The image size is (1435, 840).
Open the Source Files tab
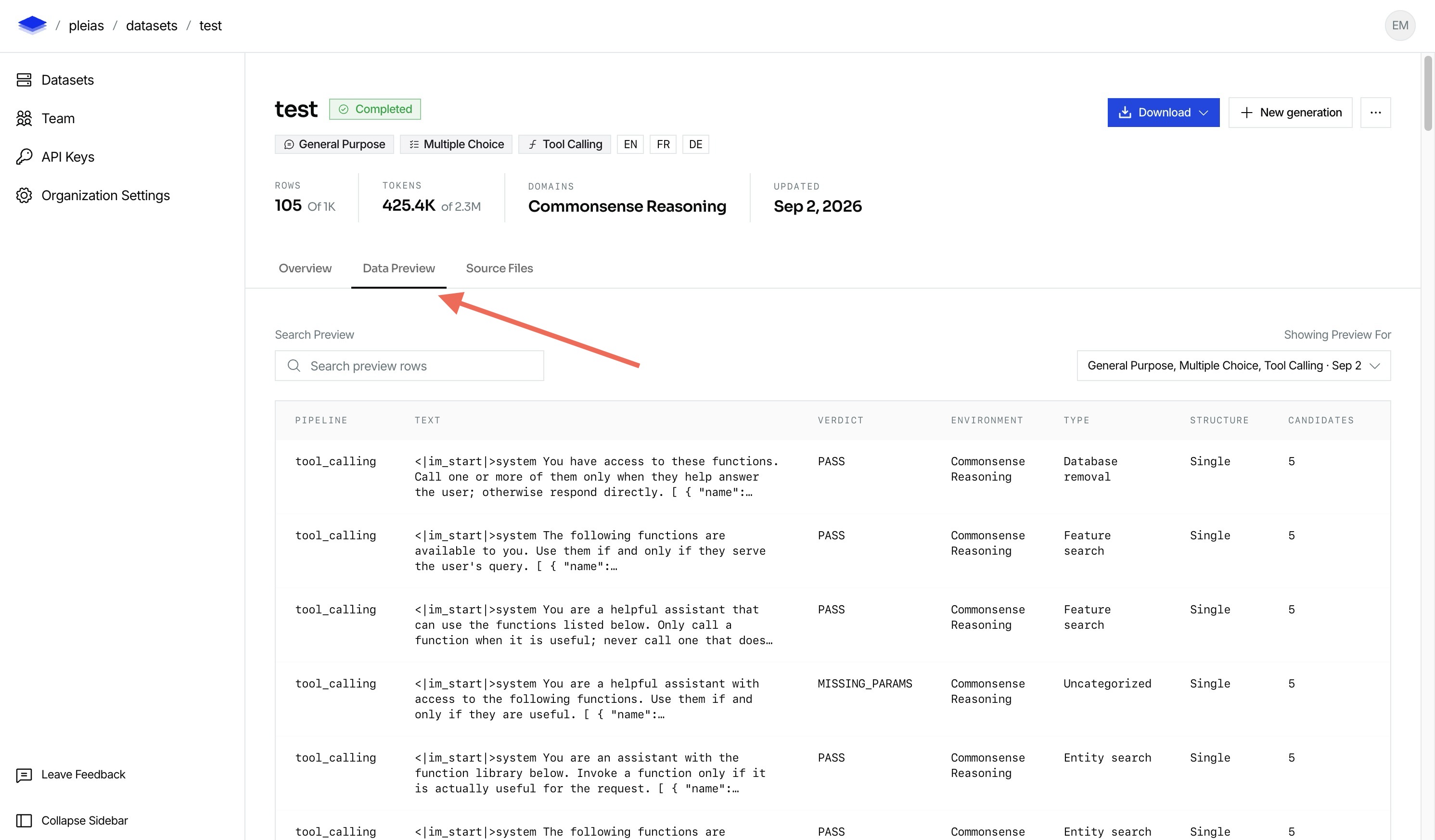point(500,268)
